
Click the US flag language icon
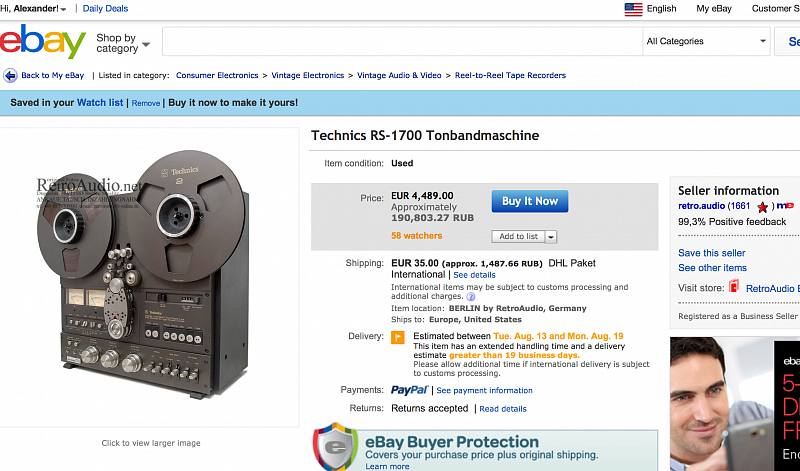coord(633,9)
